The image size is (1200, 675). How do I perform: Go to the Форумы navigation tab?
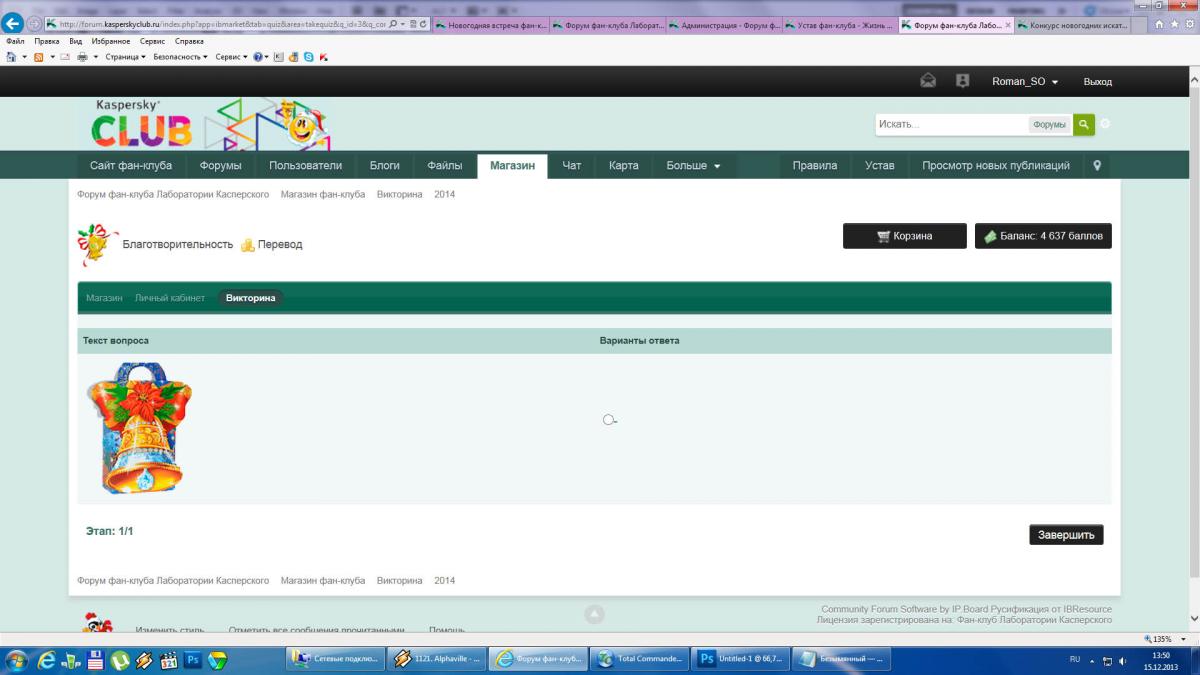point(221,166)
